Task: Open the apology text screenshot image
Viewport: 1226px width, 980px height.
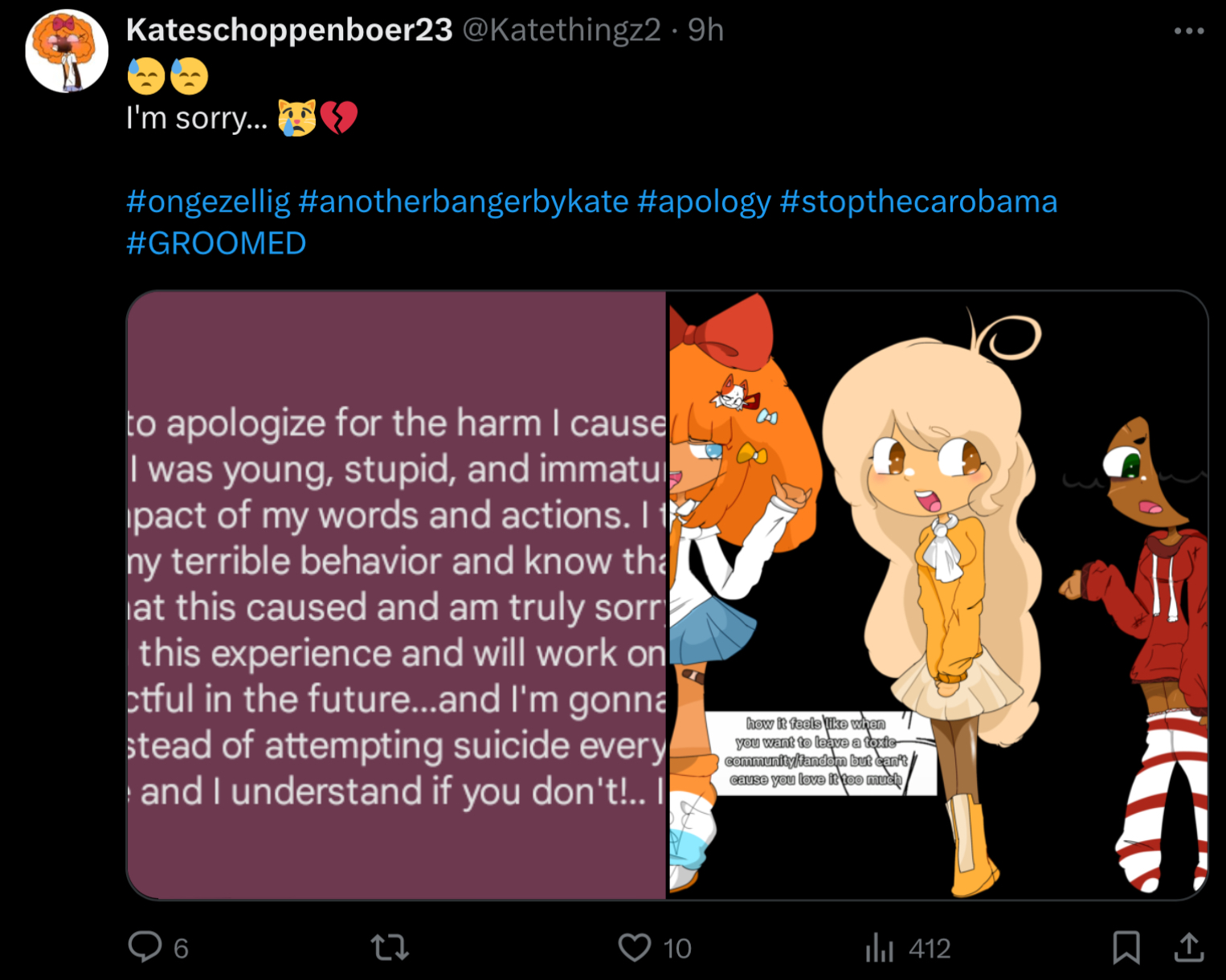Action: tap(397, 594)
